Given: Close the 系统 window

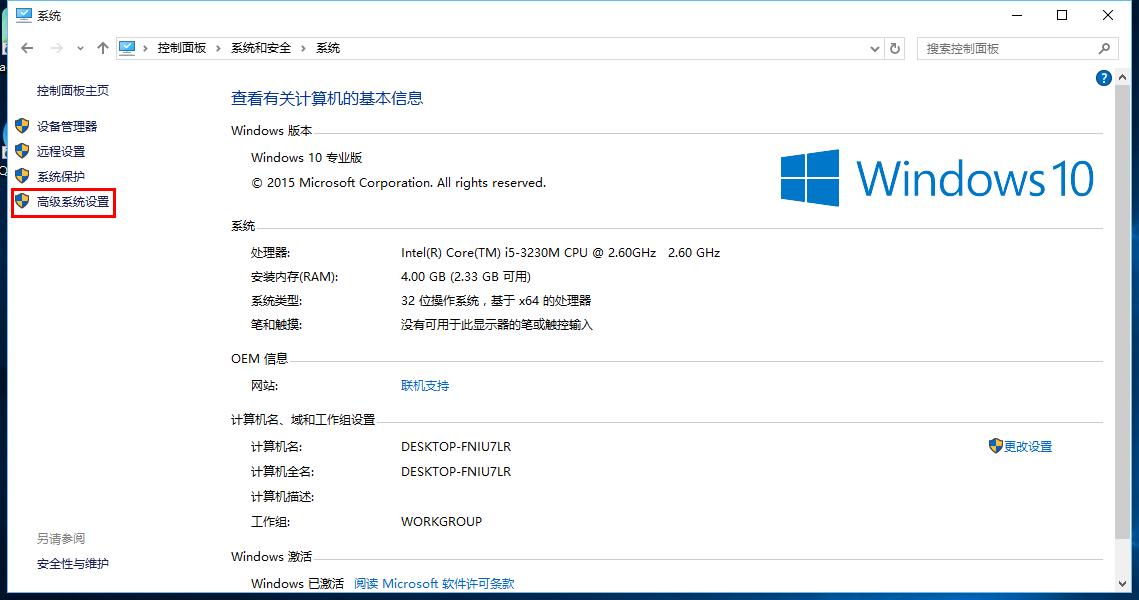Looking at the screenshot, I should point(1108,15).
